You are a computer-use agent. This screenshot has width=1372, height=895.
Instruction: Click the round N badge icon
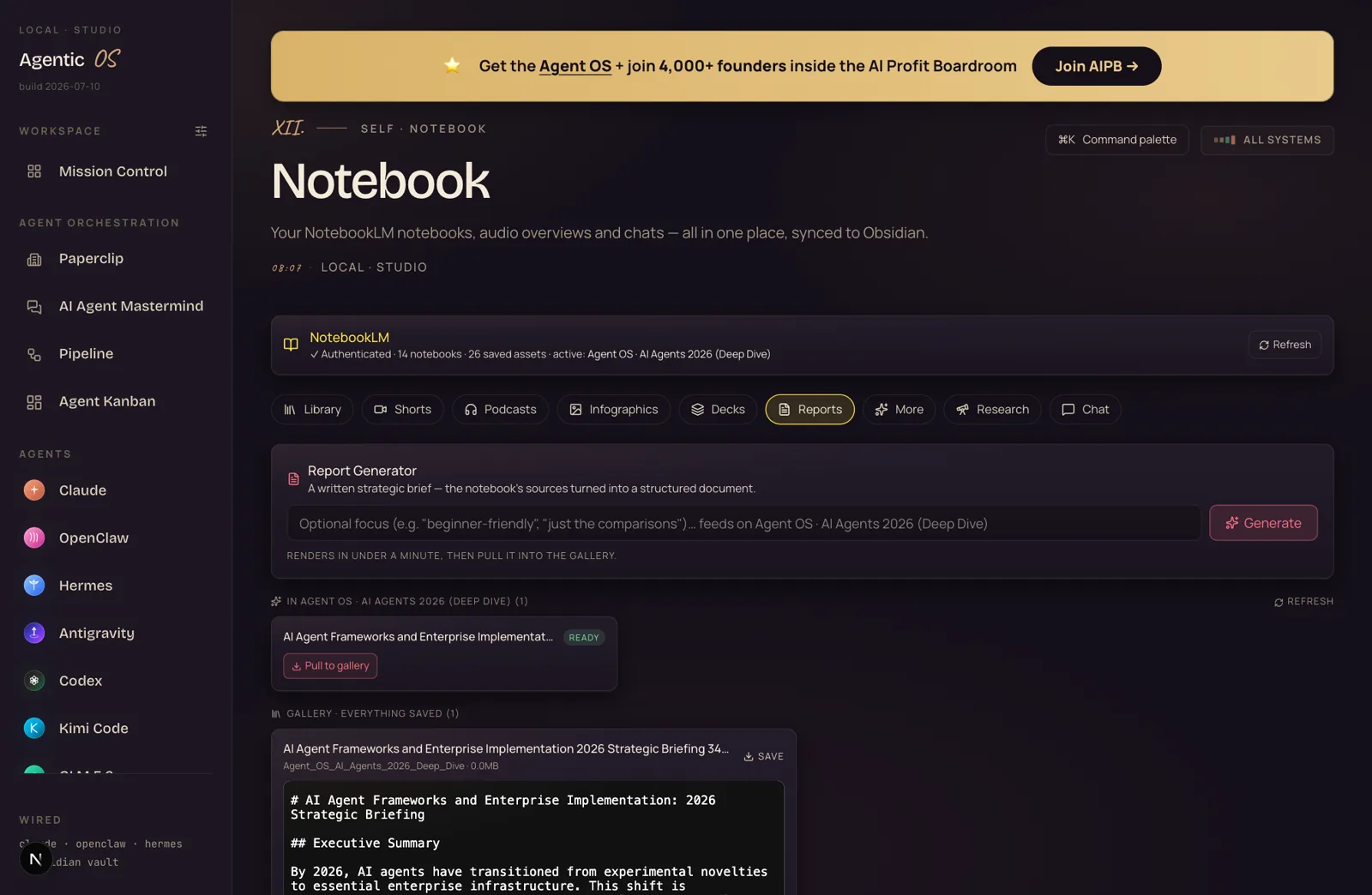click(36, 859)
